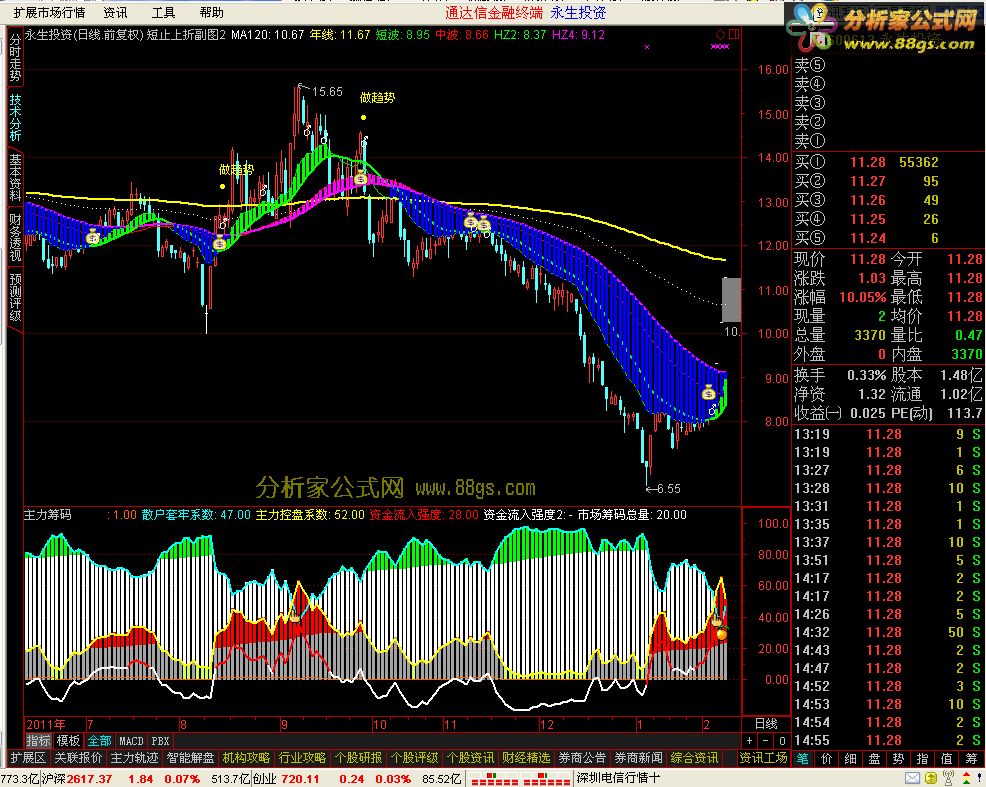Image resolution: width=986 pixels, height=787 pixels.
Task: Click the 日线 period label
Action: [x=766, y=724]
